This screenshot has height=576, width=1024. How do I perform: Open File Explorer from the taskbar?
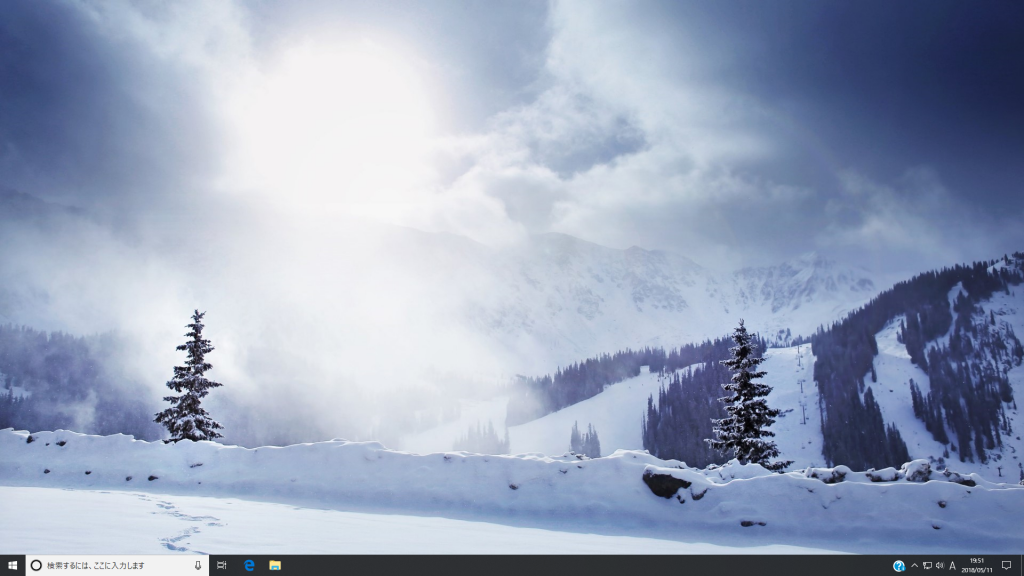click(275, 565)
